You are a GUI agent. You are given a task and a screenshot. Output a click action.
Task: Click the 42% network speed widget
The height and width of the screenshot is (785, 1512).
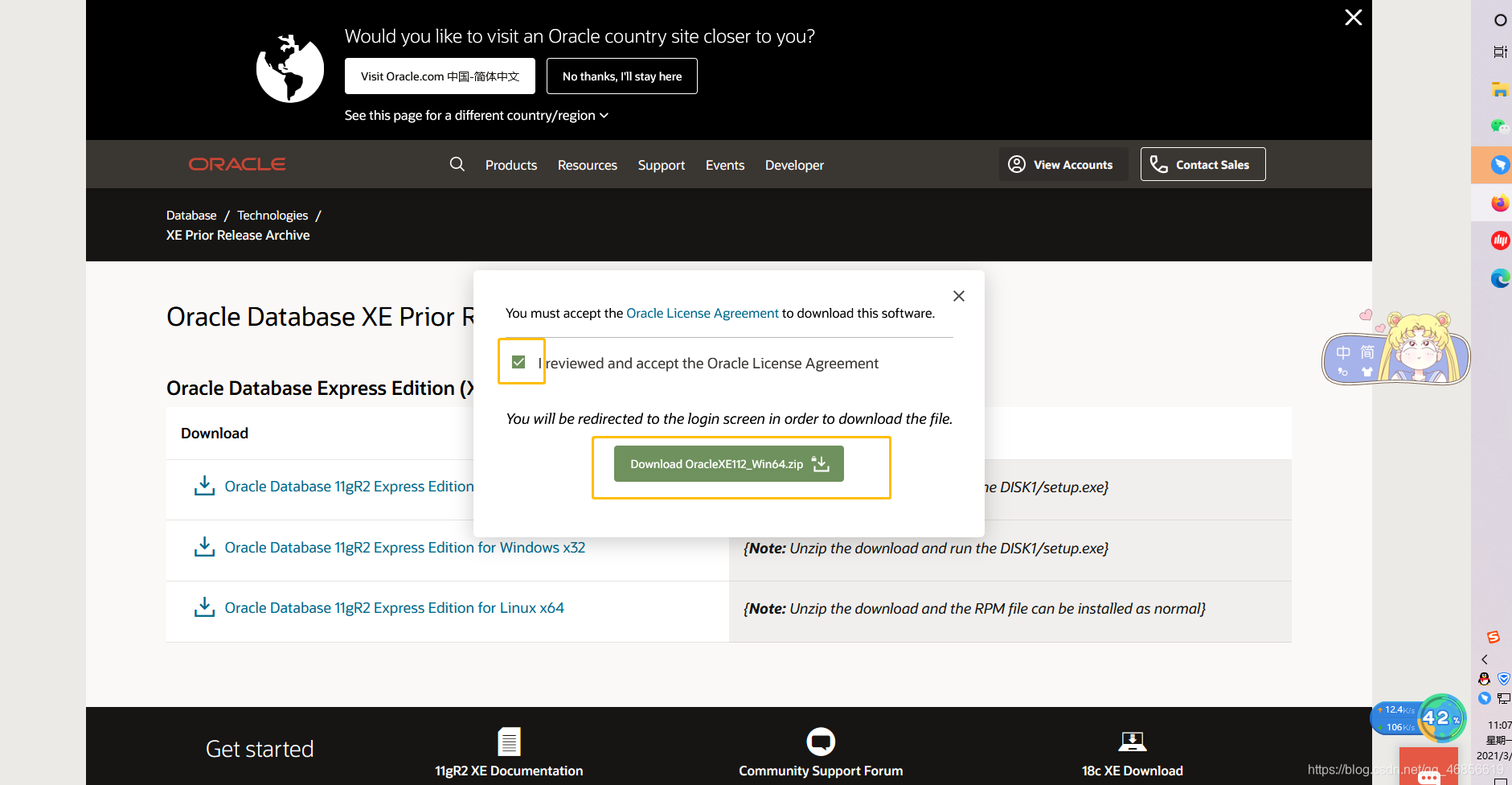coord(1418,717)
